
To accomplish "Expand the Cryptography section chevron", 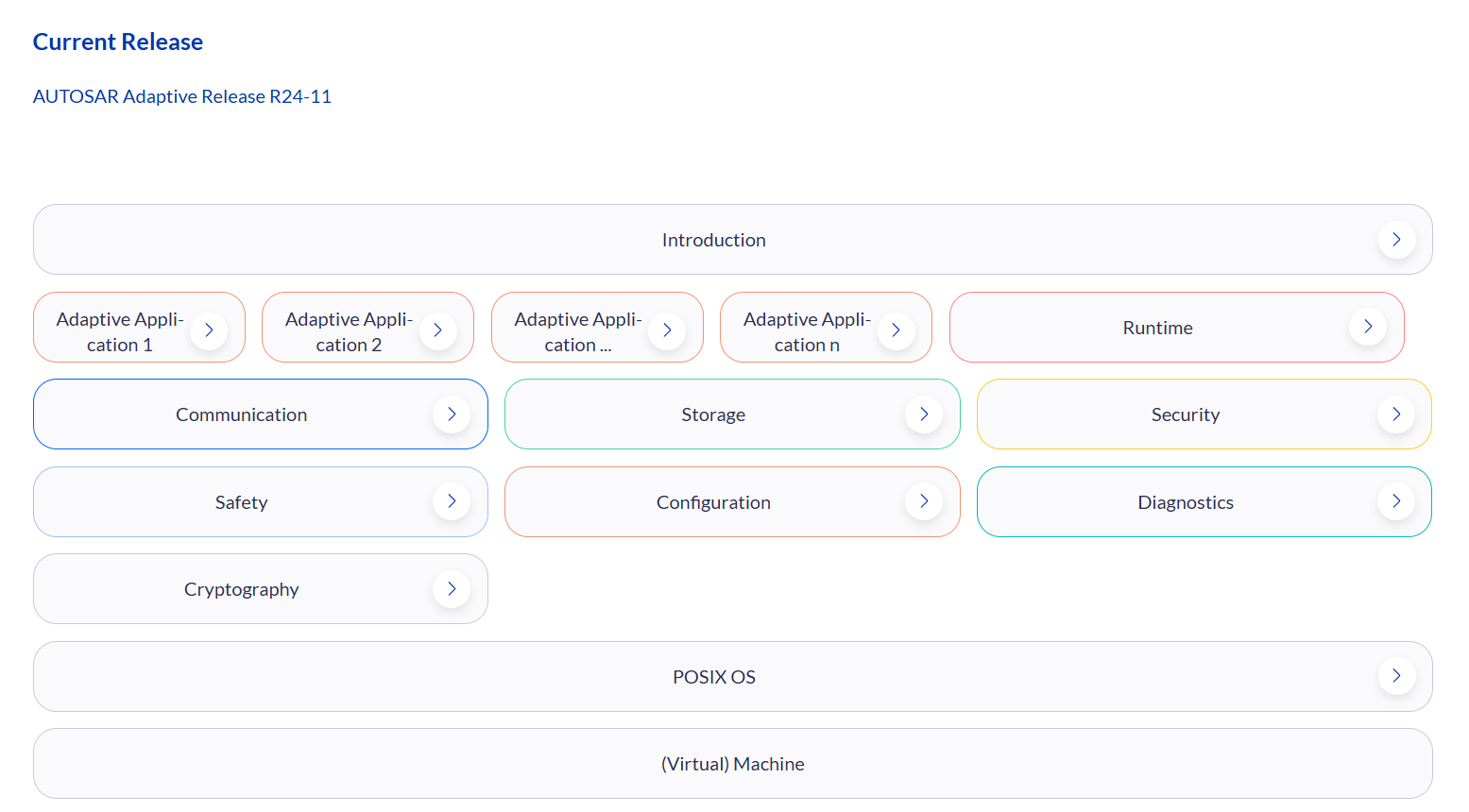I will point(452,589).
